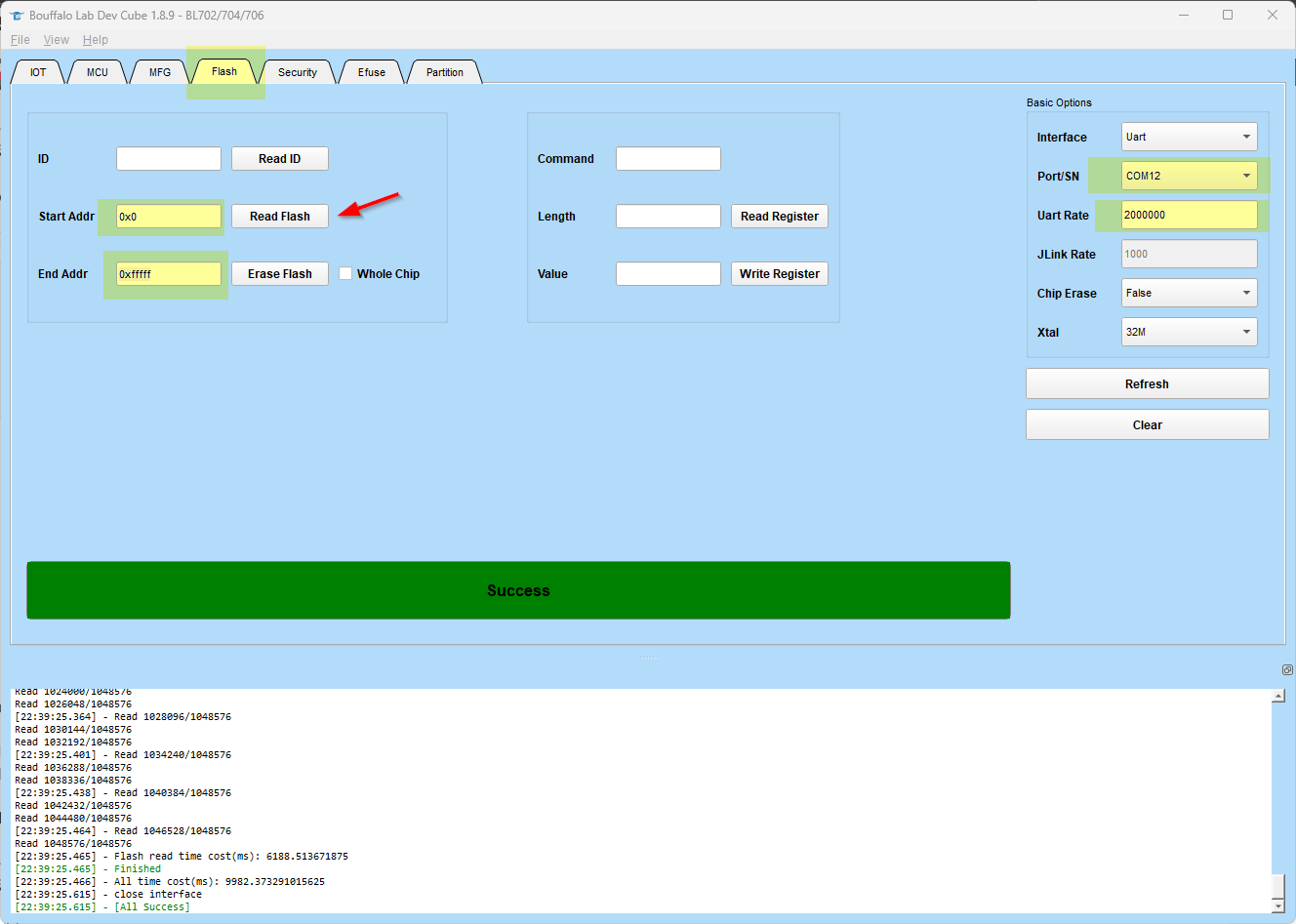Open the Chip Erase dropdown

pos(1189,293)
